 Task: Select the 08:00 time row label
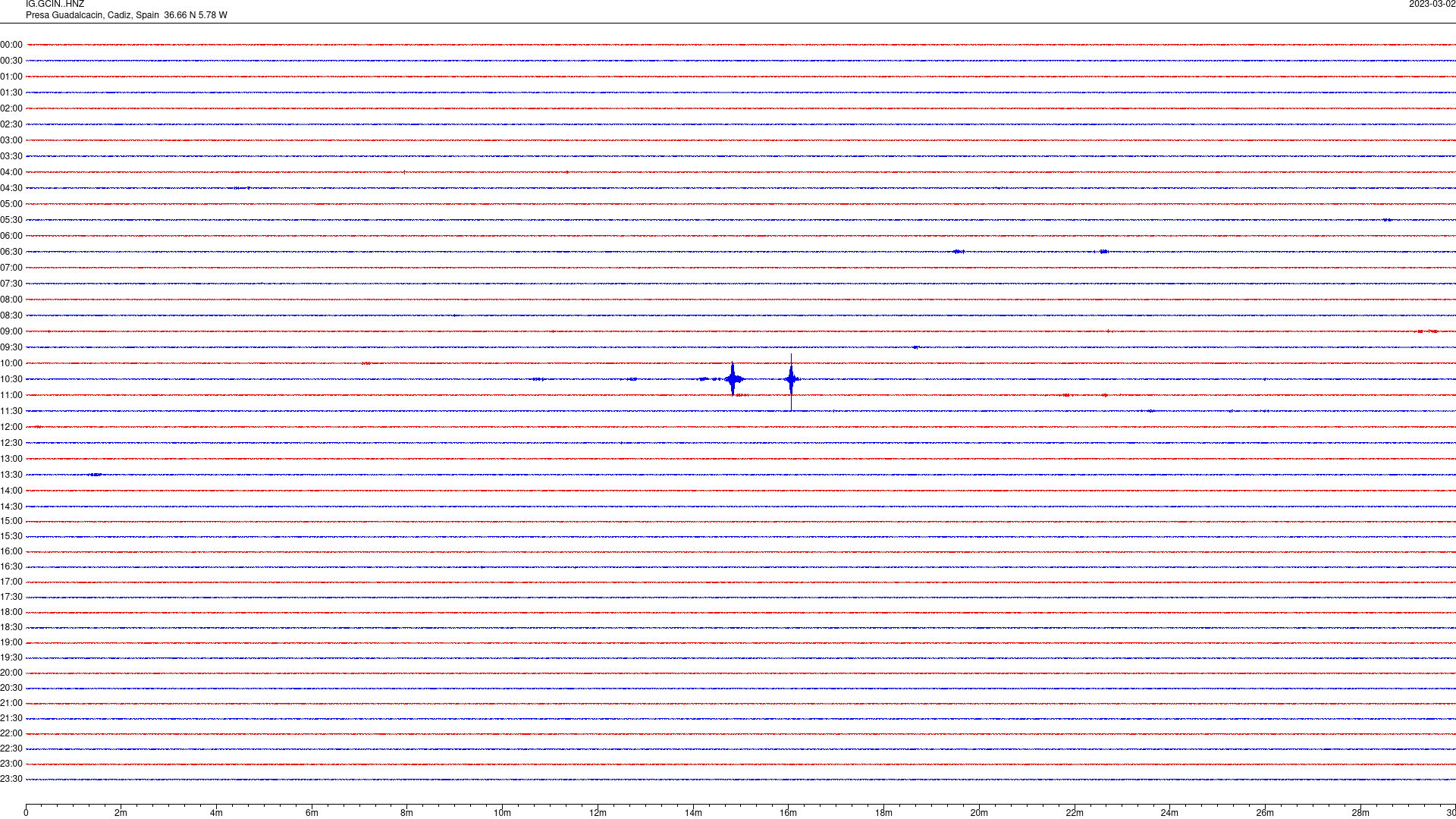pyautogui.click(x=11, y=300)
